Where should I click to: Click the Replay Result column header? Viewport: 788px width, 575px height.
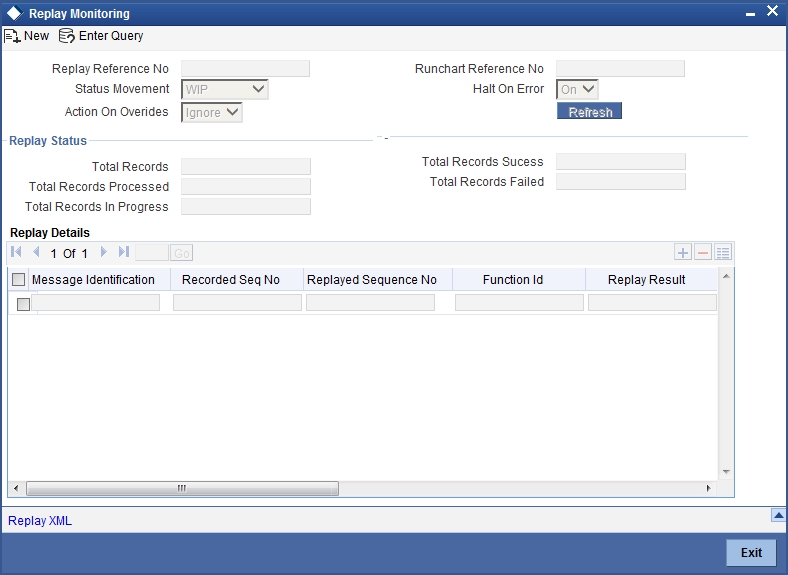[x=647, y=279]
